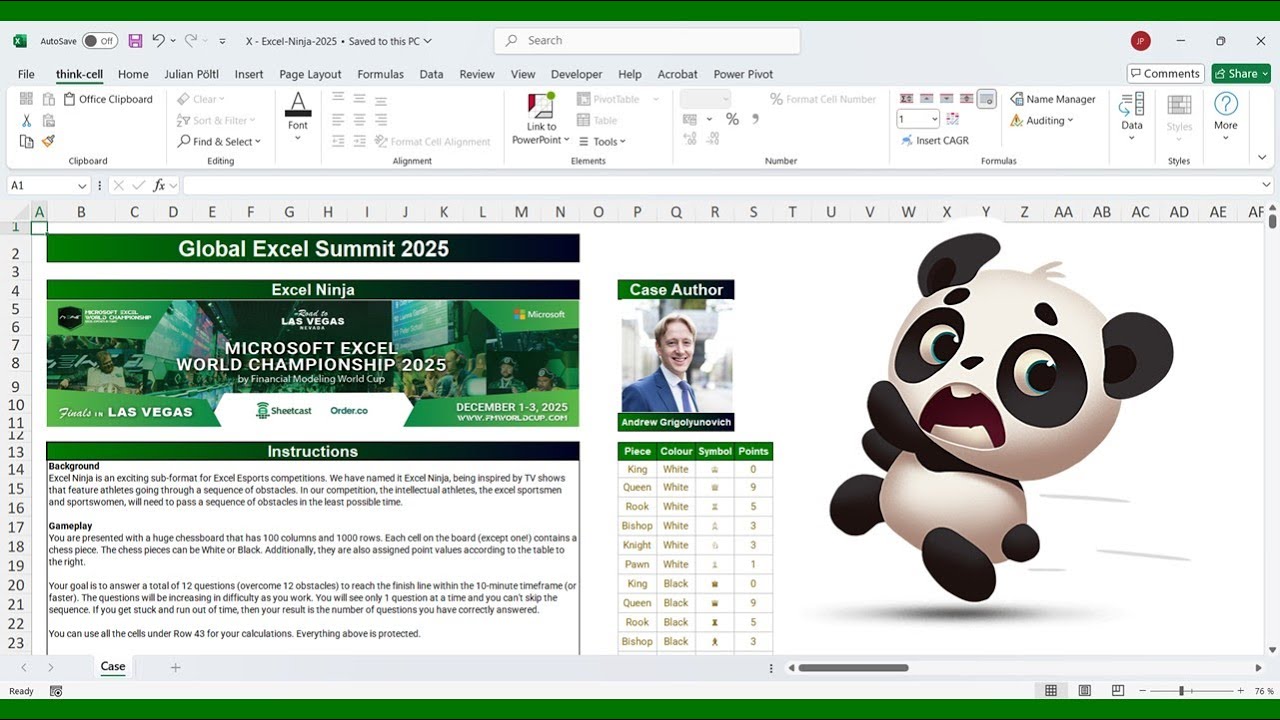Click the macro recording icon in status bar
Image resolution: width=1280 pixels, height=720 pixels.
56,691
